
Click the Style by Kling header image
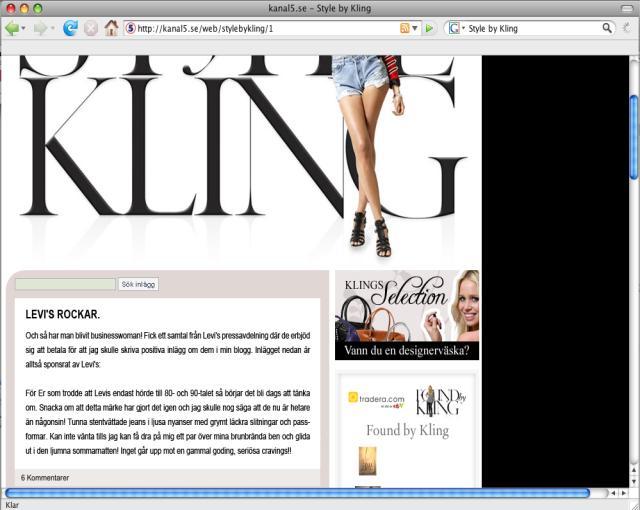pos(242,157)
